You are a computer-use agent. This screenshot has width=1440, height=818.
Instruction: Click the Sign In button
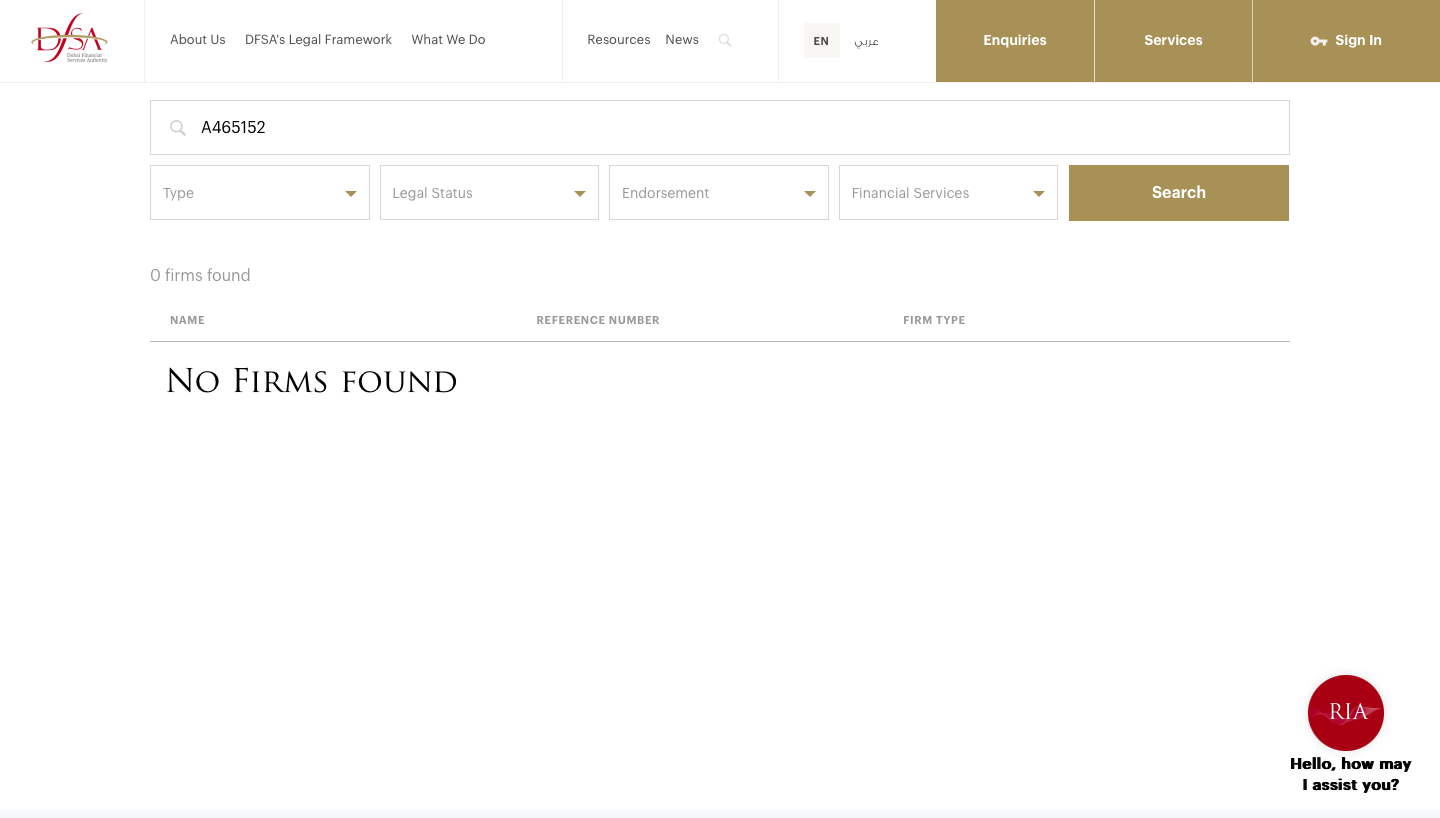(1346, 41)
